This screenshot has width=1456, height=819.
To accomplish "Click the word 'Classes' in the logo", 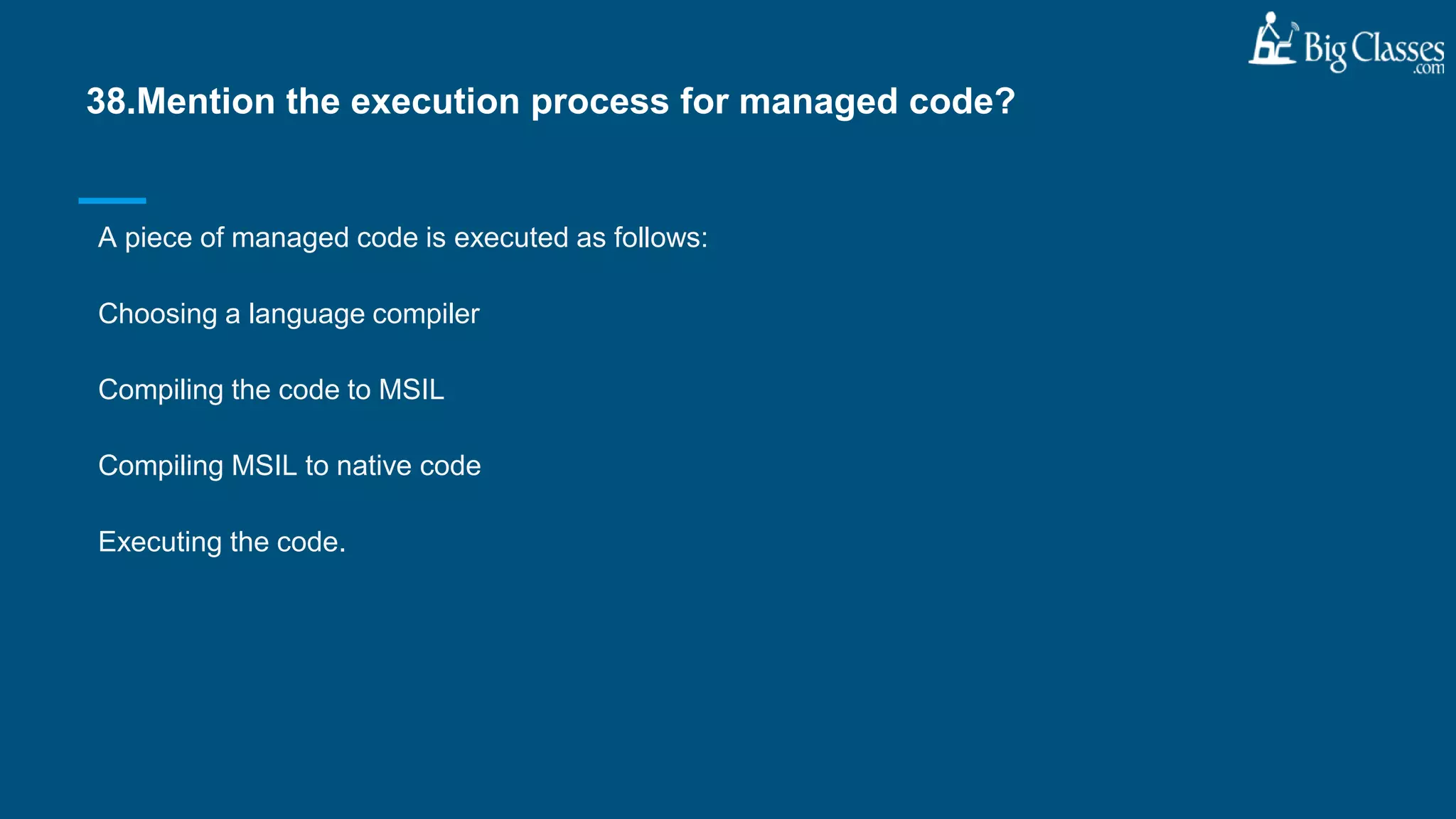I will (x=1398, y=48).
